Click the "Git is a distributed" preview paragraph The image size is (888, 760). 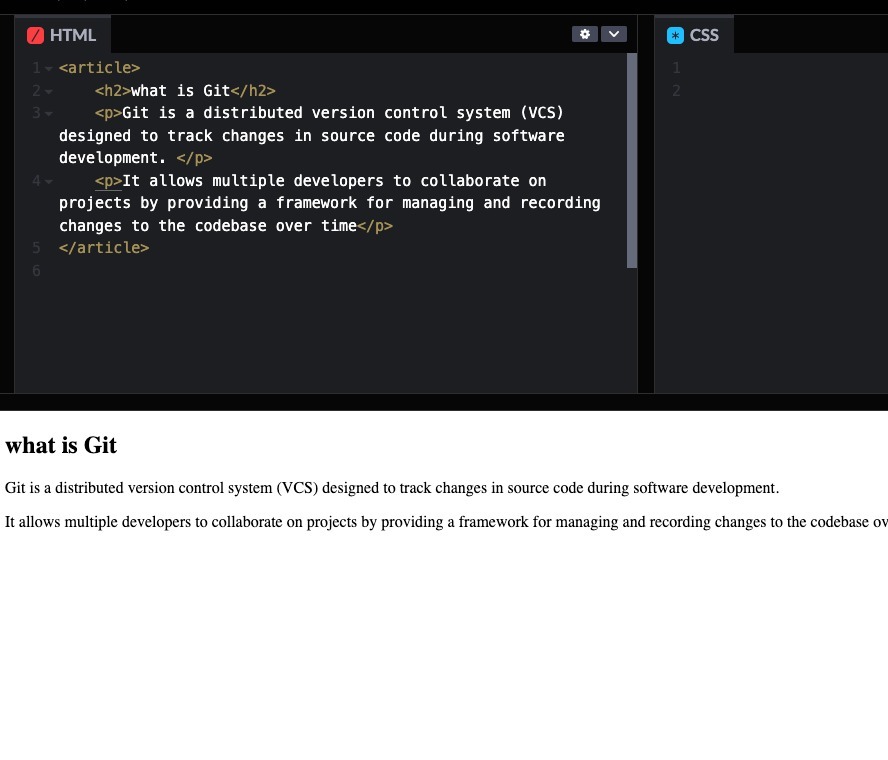[391, 488]
